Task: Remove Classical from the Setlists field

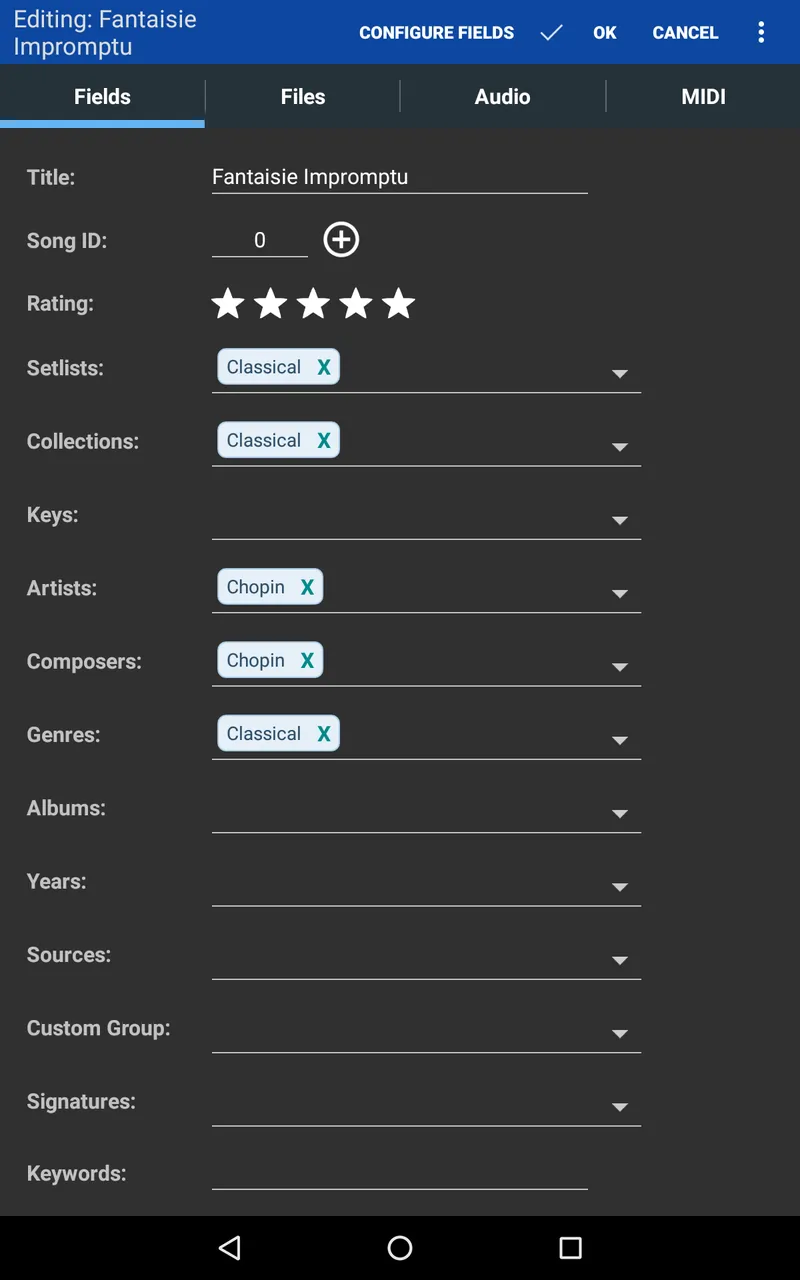Action: coord(322,367)
